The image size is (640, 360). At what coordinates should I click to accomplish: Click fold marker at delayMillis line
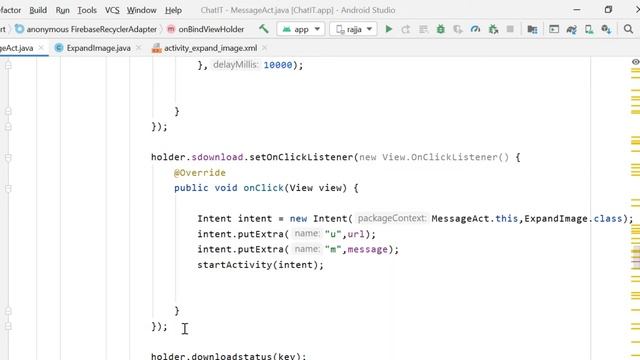click(x=8, y=65)
